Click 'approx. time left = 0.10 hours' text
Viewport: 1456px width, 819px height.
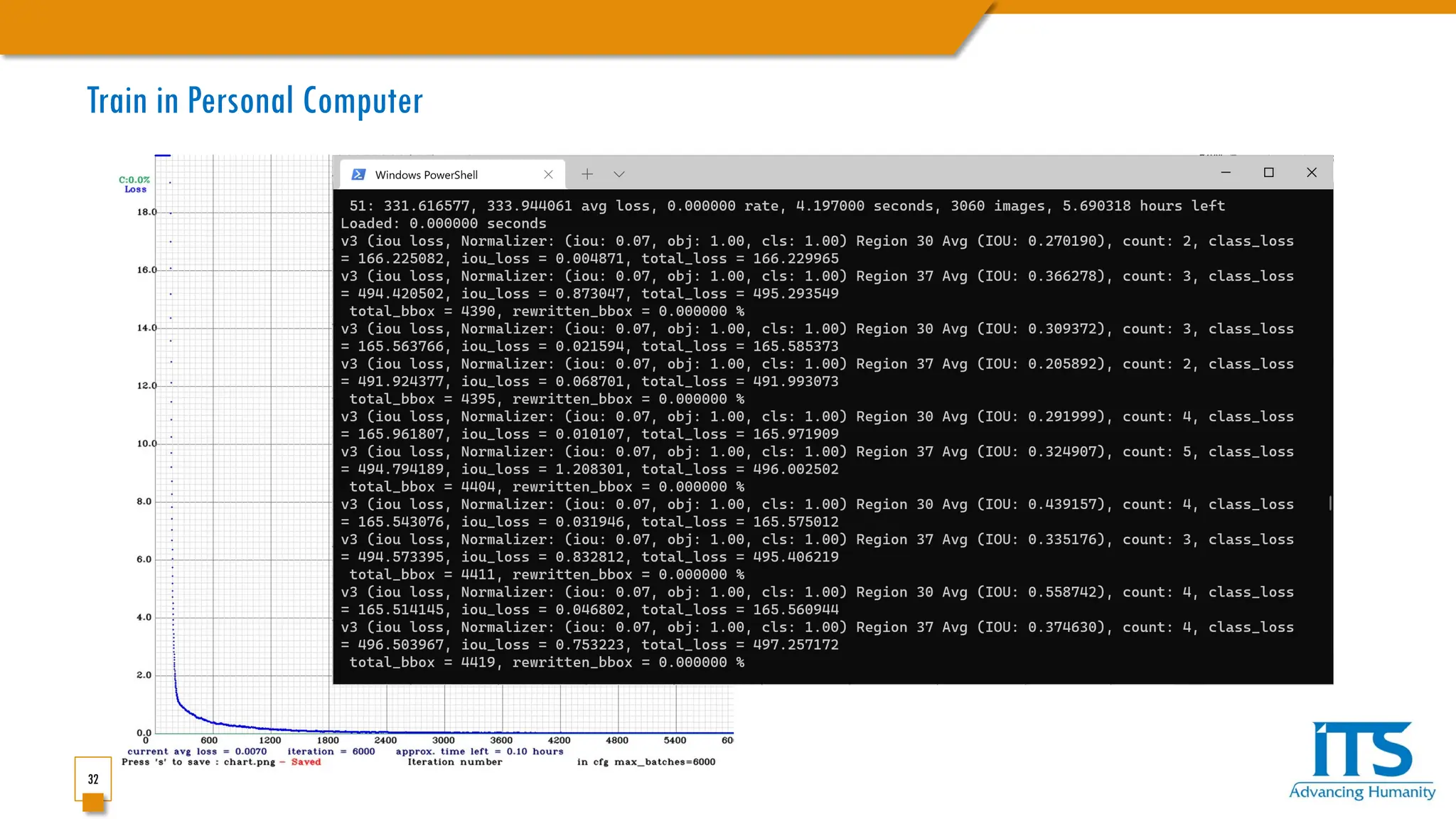coord(480,751)
